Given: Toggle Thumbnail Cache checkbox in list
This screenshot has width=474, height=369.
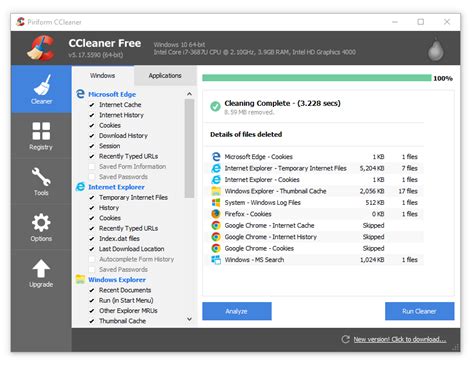Looking at the screenshot, I should click(92, 321).
